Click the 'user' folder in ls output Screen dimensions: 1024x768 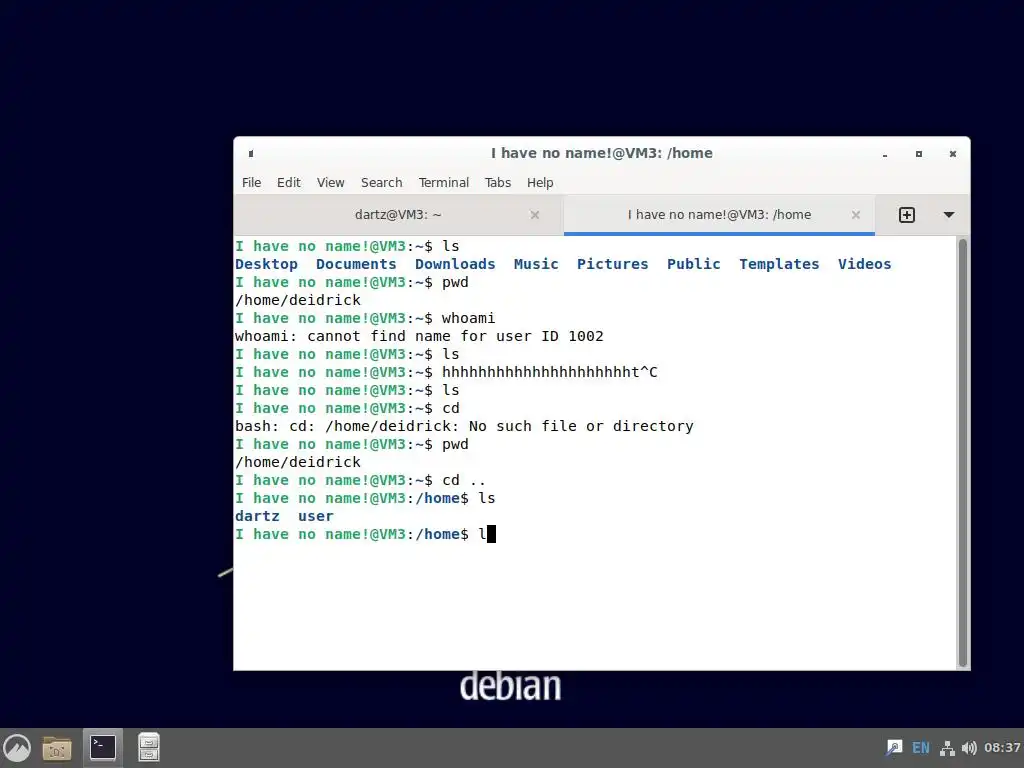click(315, 516)
